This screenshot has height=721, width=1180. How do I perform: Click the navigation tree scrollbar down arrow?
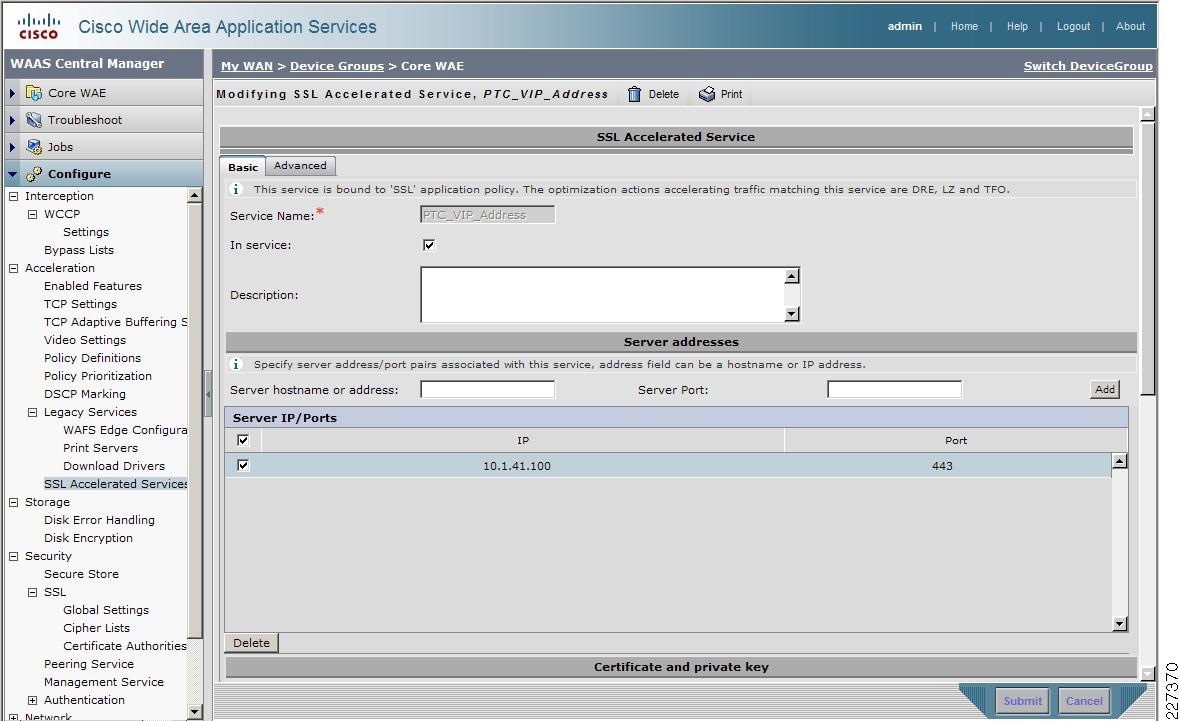194,711
